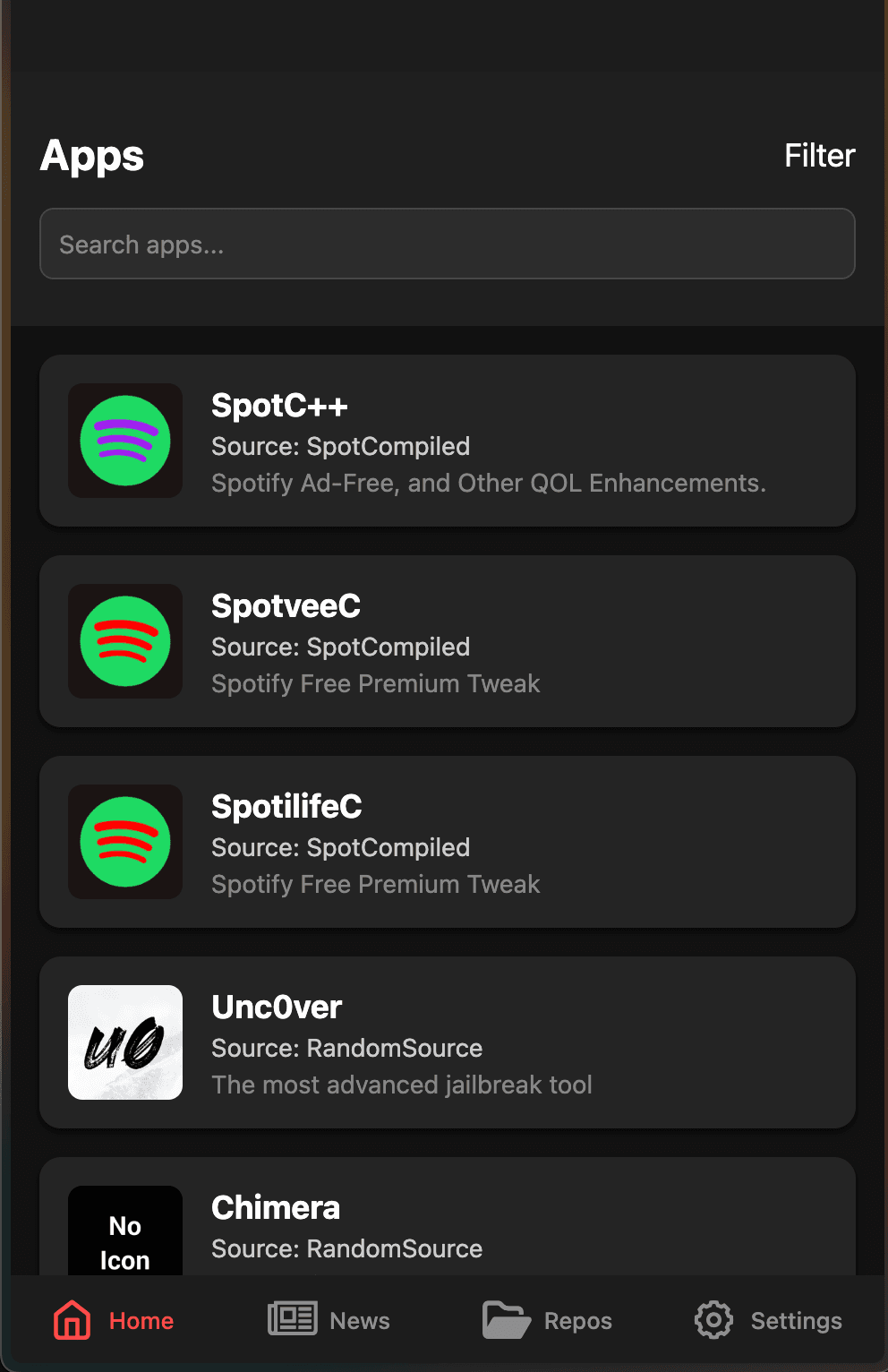Click the SpotC++ app icon
This screenshot has height=1372, width=888.
(125, 441)
